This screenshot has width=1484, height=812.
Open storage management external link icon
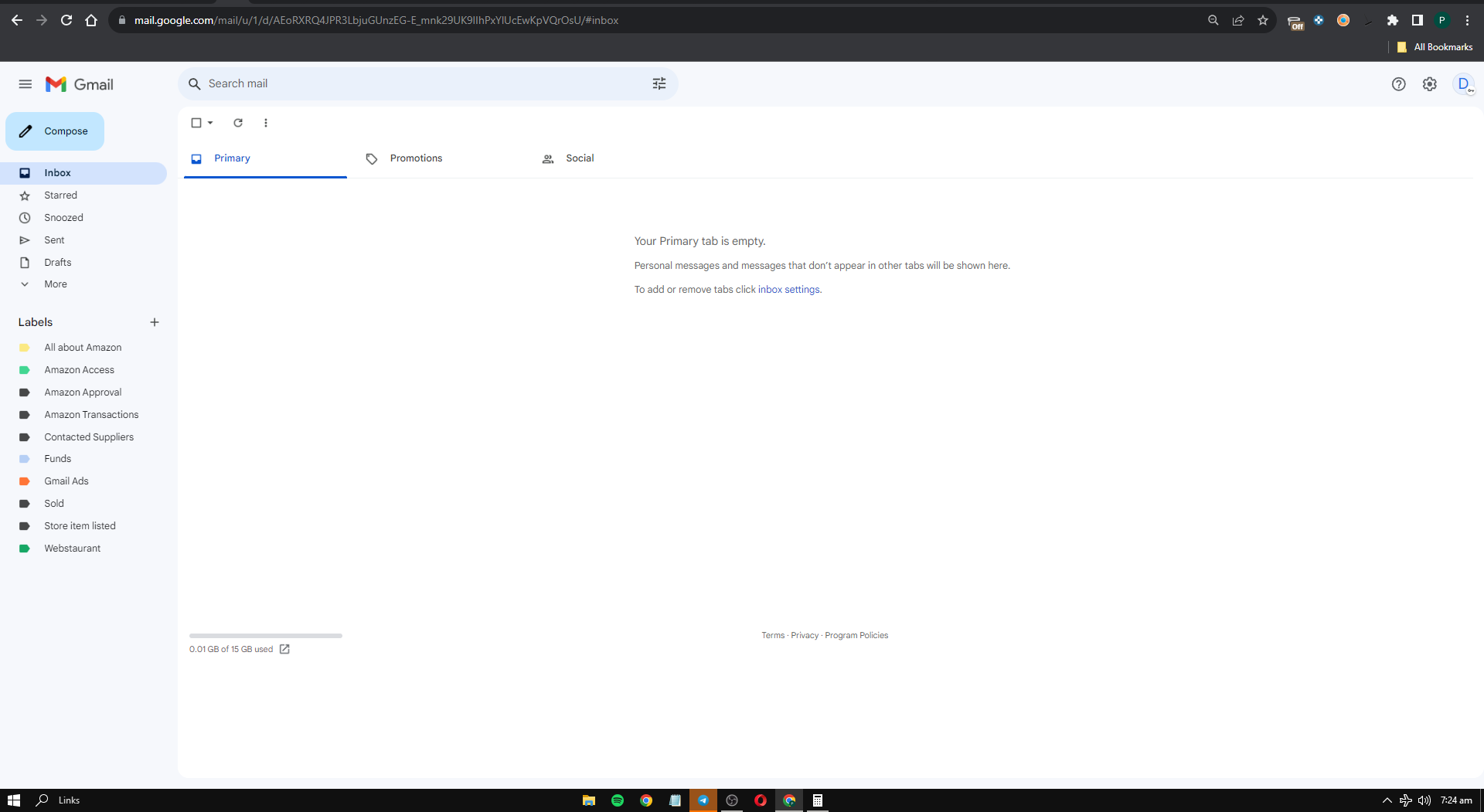click(284, 649)
